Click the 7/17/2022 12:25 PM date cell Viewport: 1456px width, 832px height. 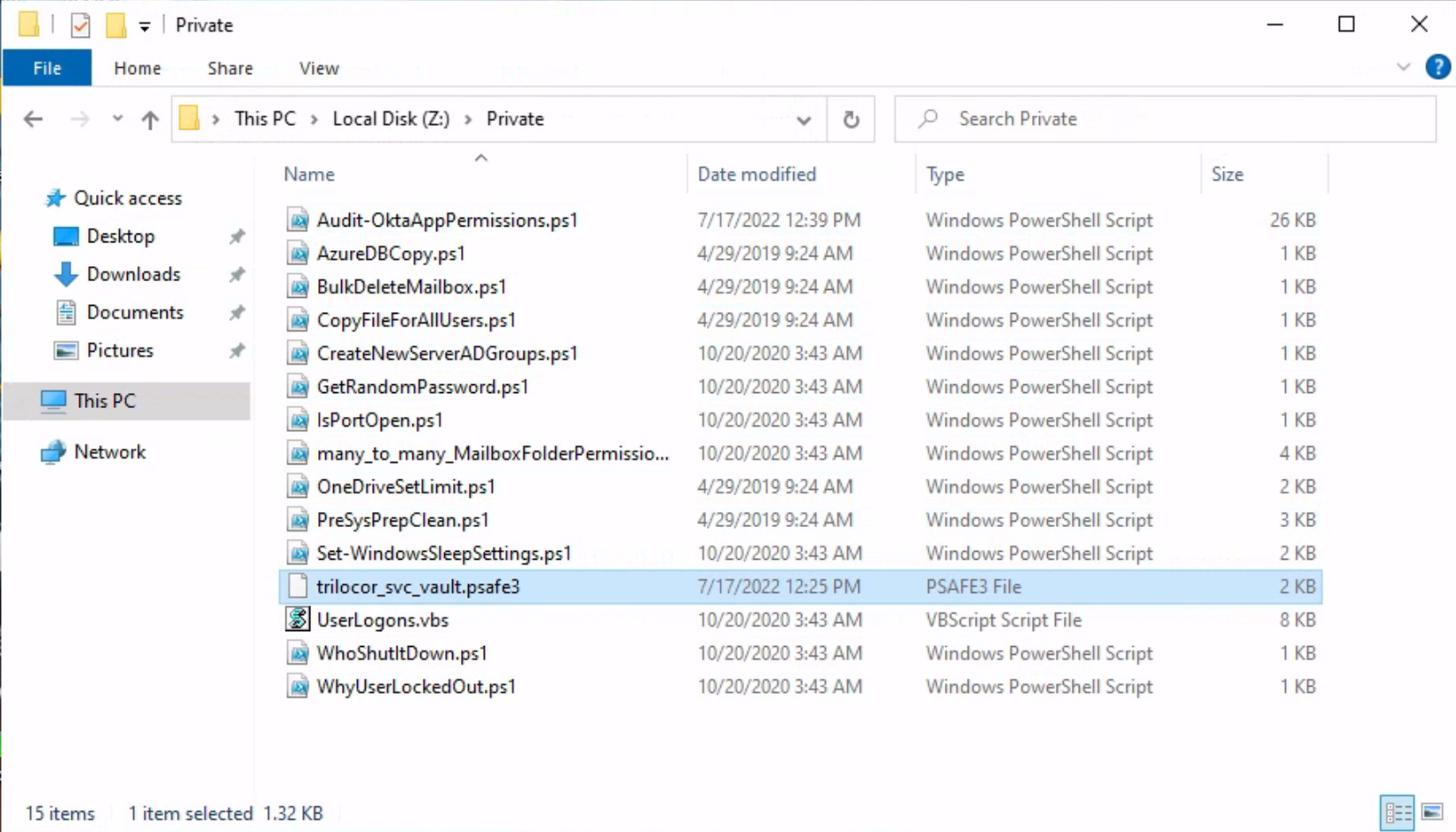(x=779, y=587)
